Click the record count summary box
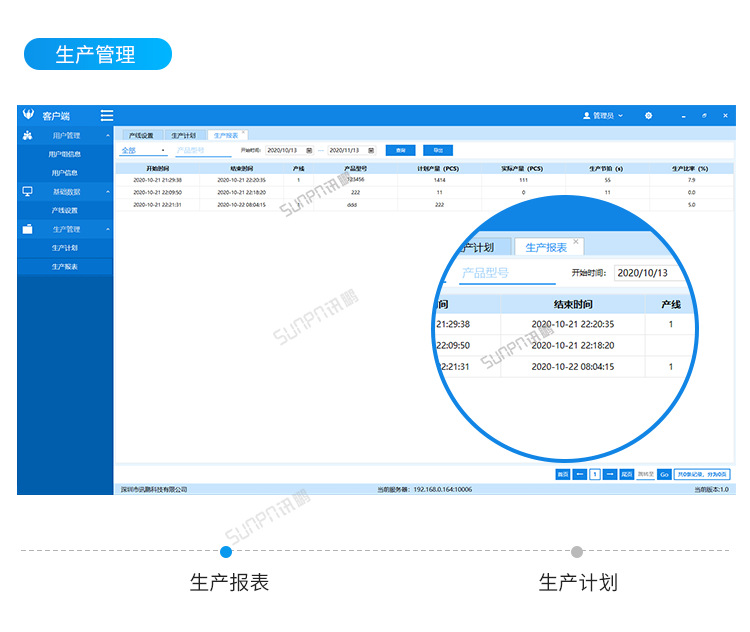The image size is (750, 632). 702,474
